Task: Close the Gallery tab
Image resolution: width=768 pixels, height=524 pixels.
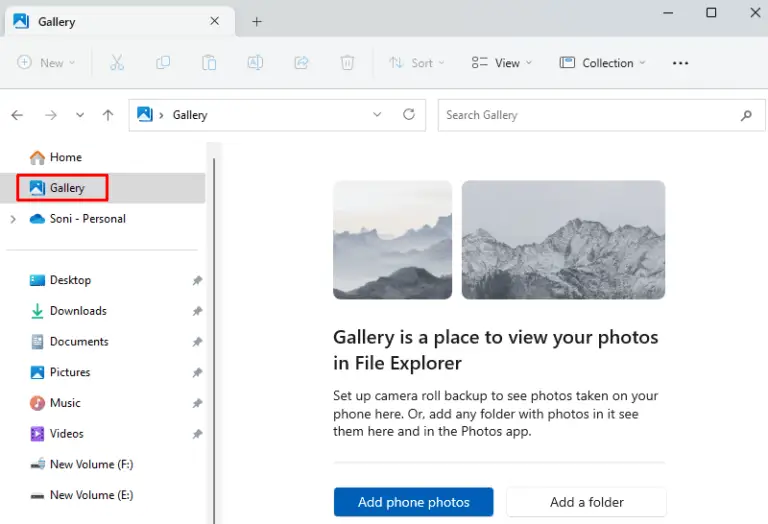Action: pyautogui.click(x=215, y=21)
